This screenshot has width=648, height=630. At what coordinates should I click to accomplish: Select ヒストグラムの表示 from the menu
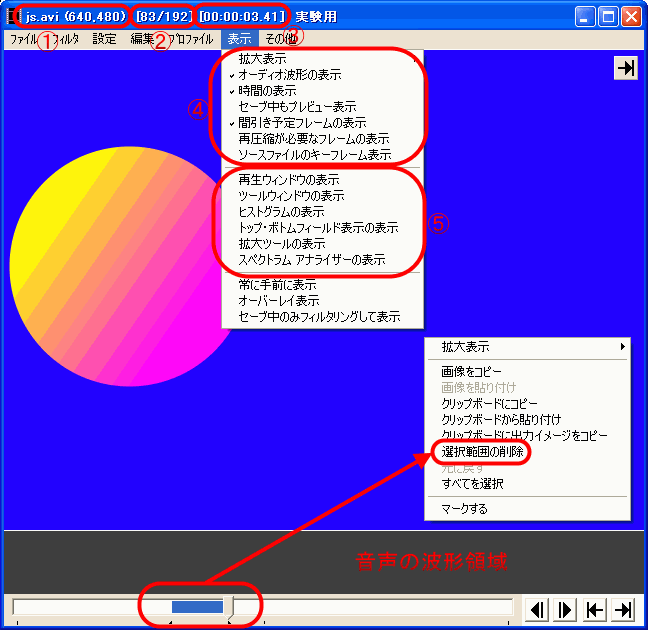tap(281, 212)
